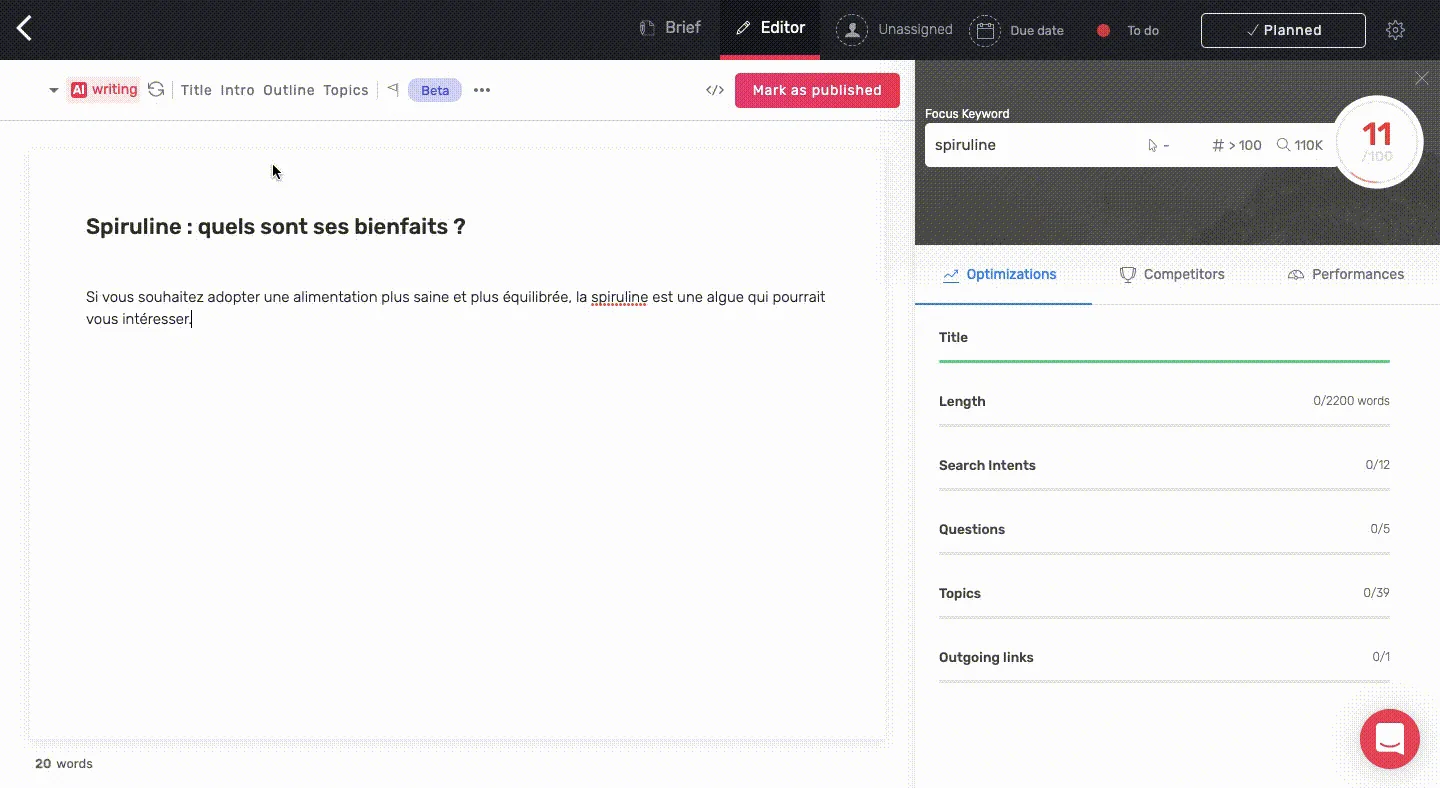Open the Planned status dropdown
Viewport: 1440px width, 788px height.
pyautogui.click(x=1283, y=30)
